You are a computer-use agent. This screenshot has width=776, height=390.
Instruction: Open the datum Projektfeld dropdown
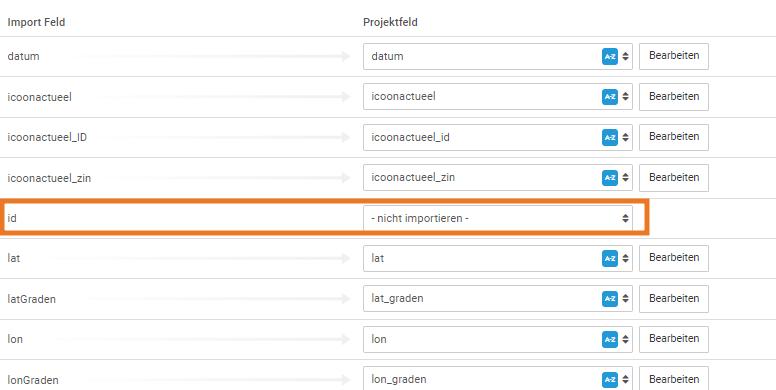tap(497, 56)
